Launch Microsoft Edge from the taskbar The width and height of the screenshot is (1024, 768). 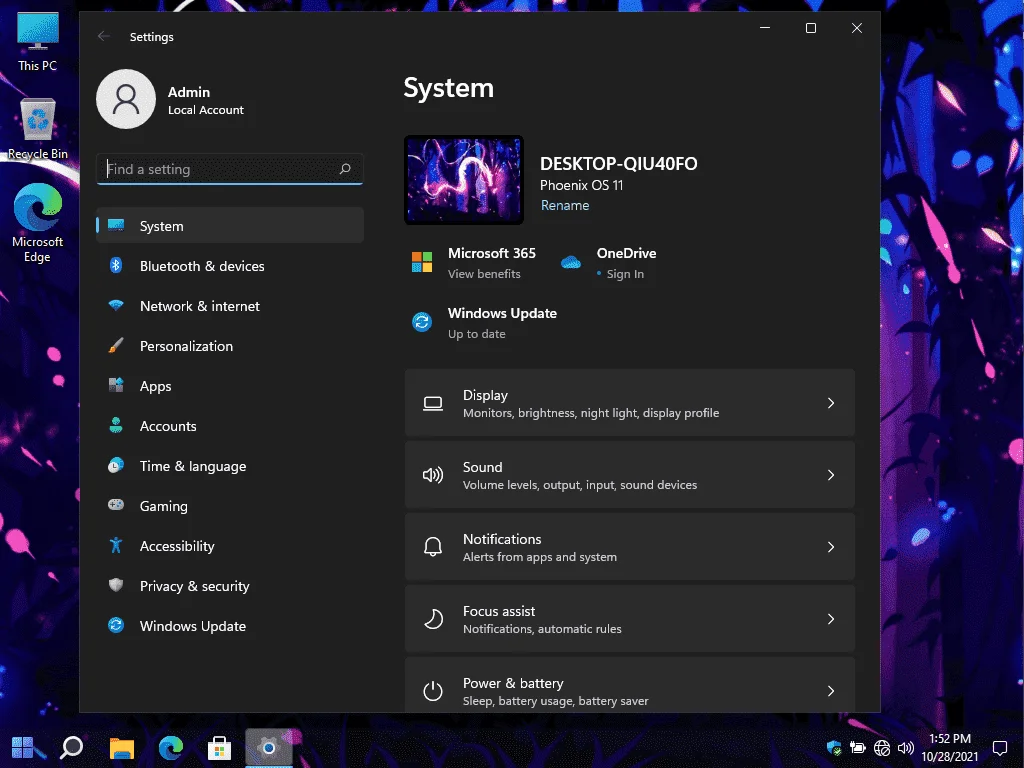[170, 748]
